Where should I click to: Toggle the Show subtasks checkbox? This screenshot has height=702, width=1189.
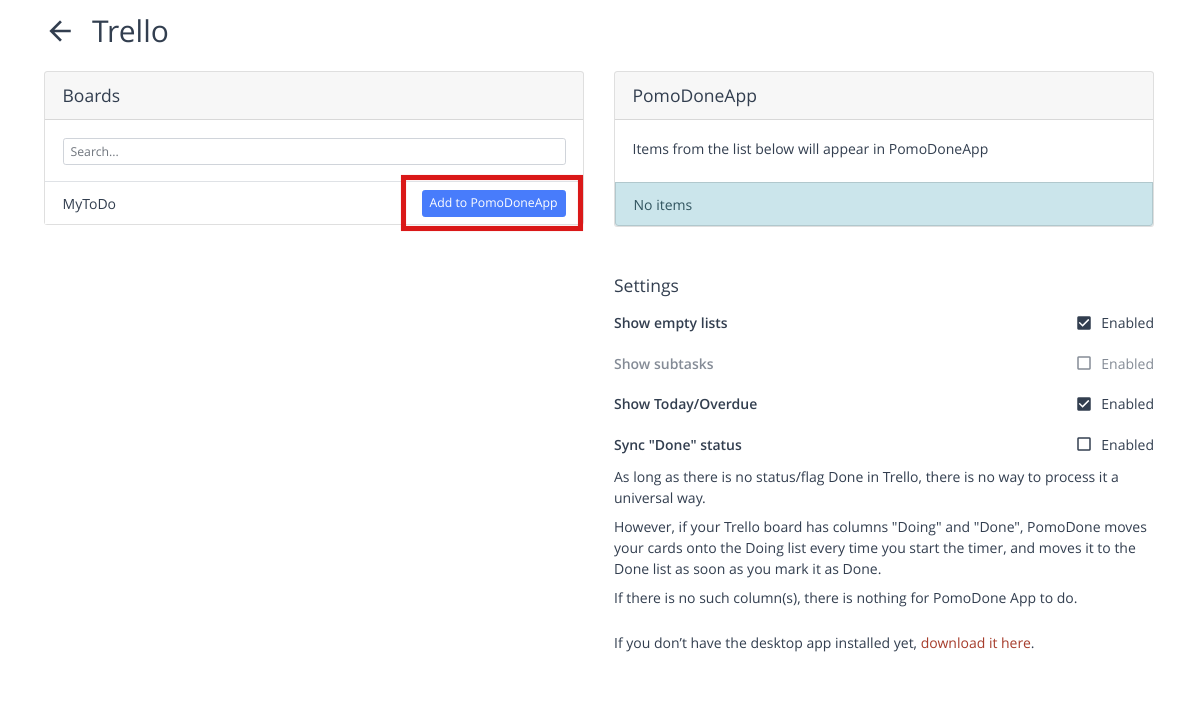(x=1084, y=363)
